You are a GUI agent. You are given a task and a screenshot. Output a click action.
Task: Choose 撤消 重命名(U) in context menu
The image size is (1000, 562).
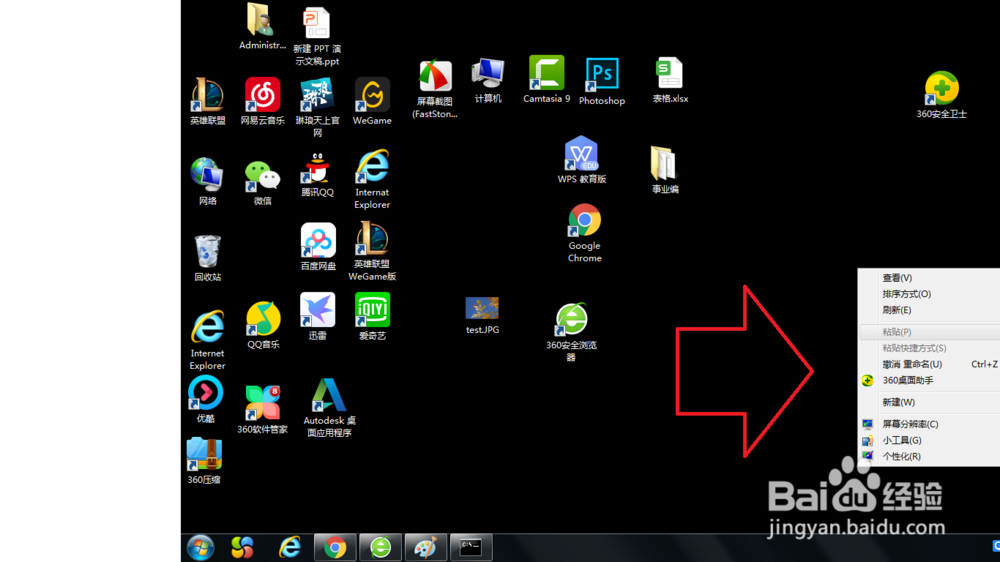[x=929, y=364]
